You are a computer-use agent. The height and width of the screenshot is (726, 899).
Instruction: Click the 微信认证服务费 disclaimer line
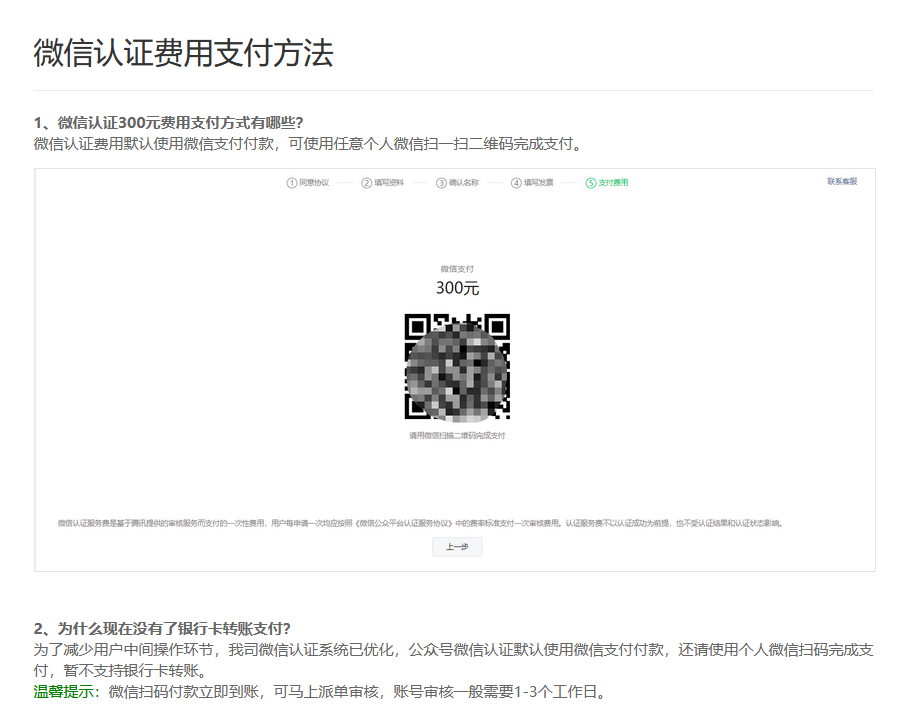pos(420,523)
